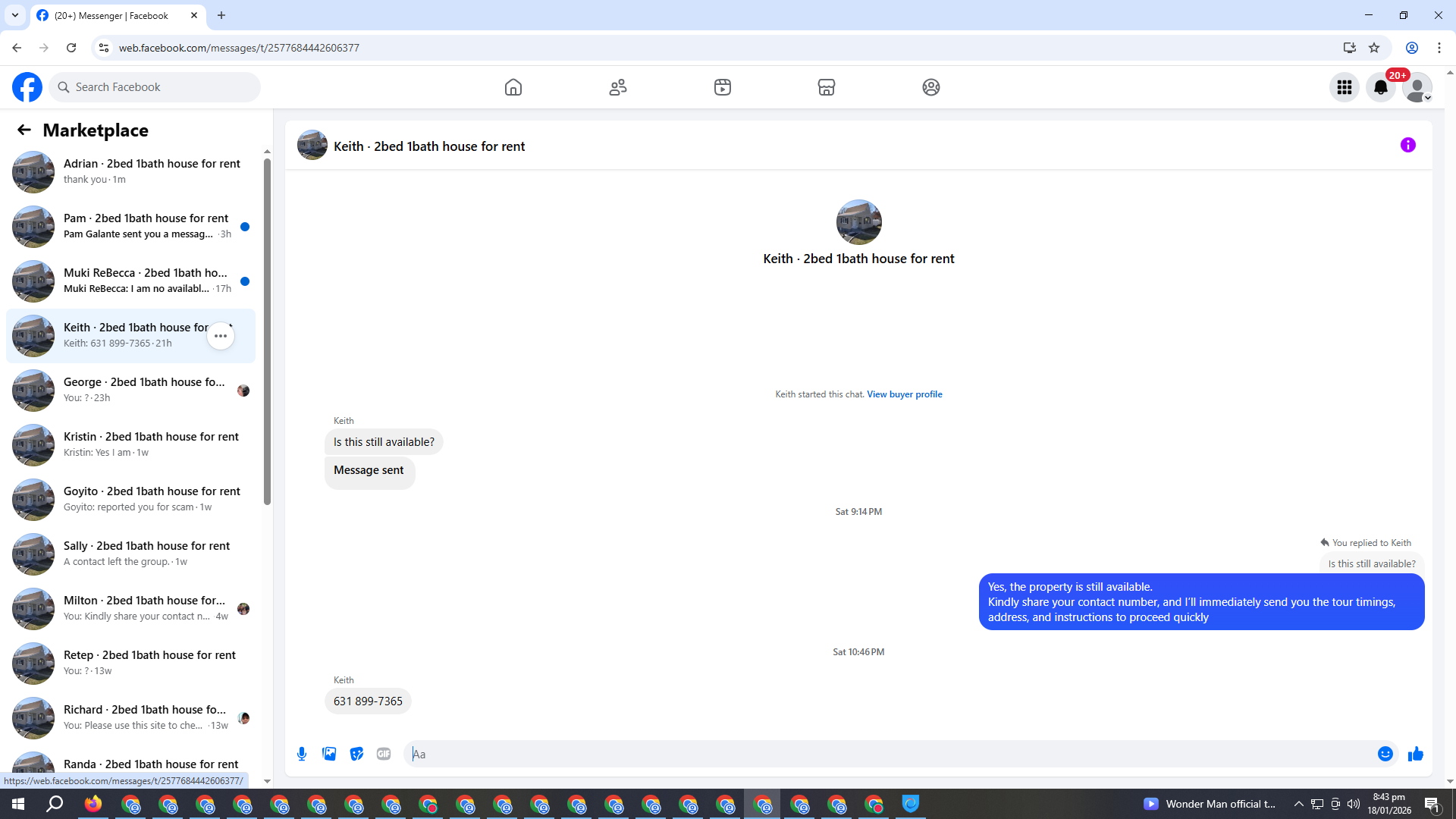Open the Chrome tab search dropdown
The image size is (1456, 819).
pos(15,15)
